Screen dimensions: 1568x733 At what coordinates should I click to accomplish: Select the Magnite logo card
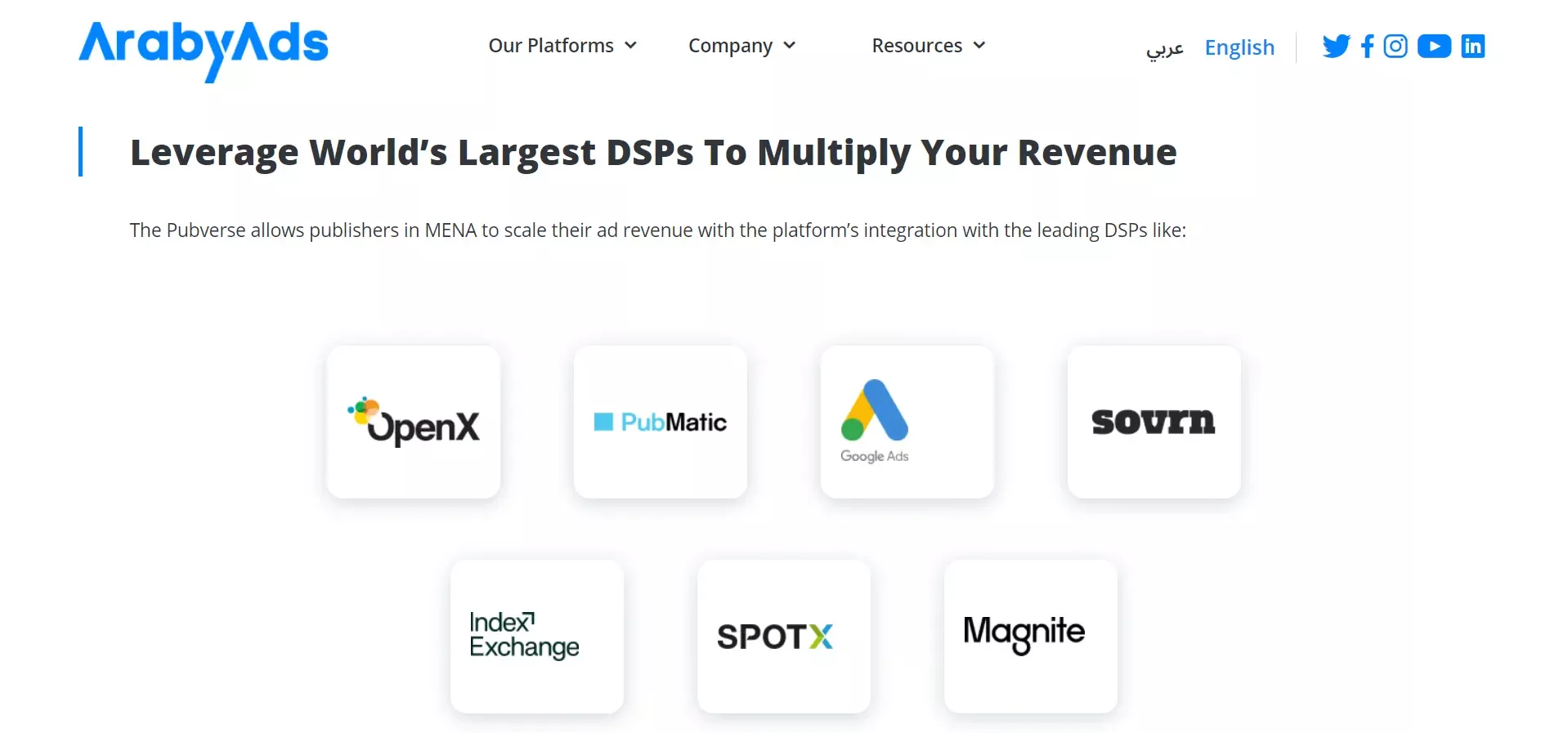coord(1030,636)
